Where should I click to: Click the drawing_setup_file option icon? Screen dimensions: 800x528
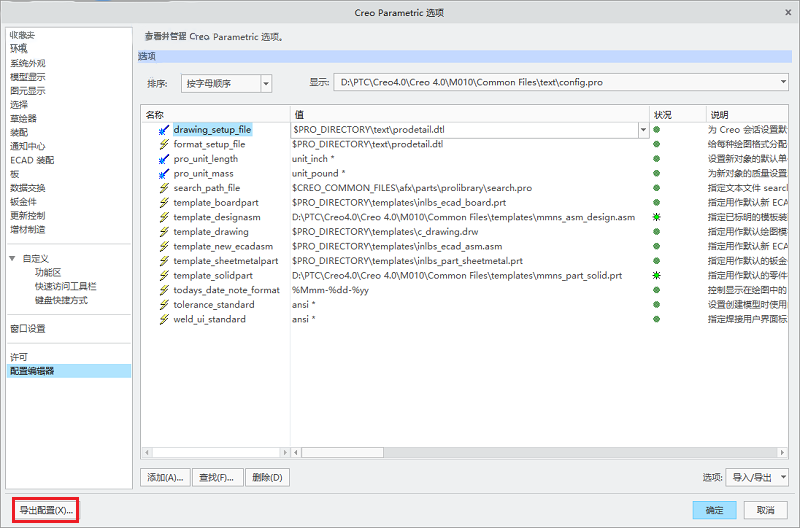tap(163, 130)
